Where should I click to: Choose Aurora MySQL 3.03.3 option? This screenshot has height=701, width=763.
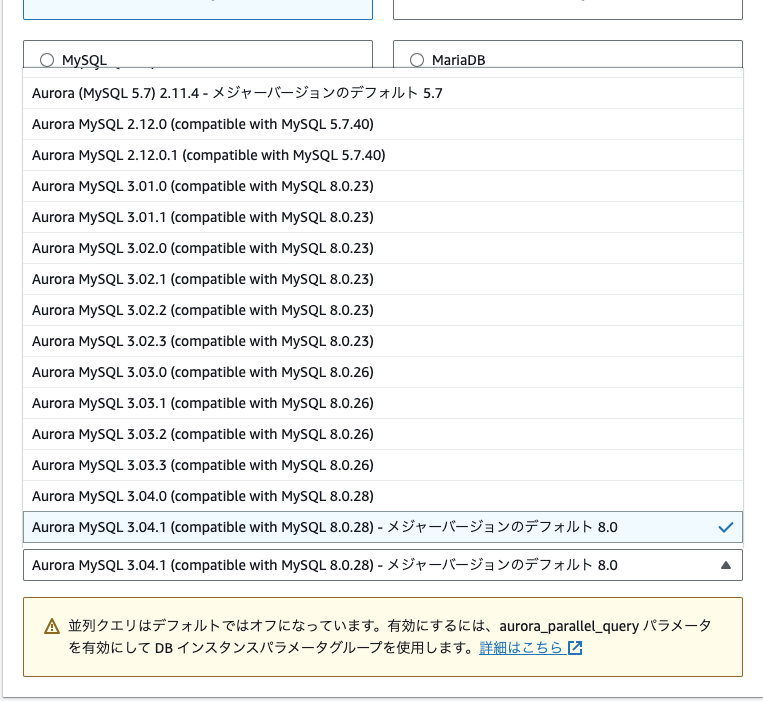(x=383, y=466)
